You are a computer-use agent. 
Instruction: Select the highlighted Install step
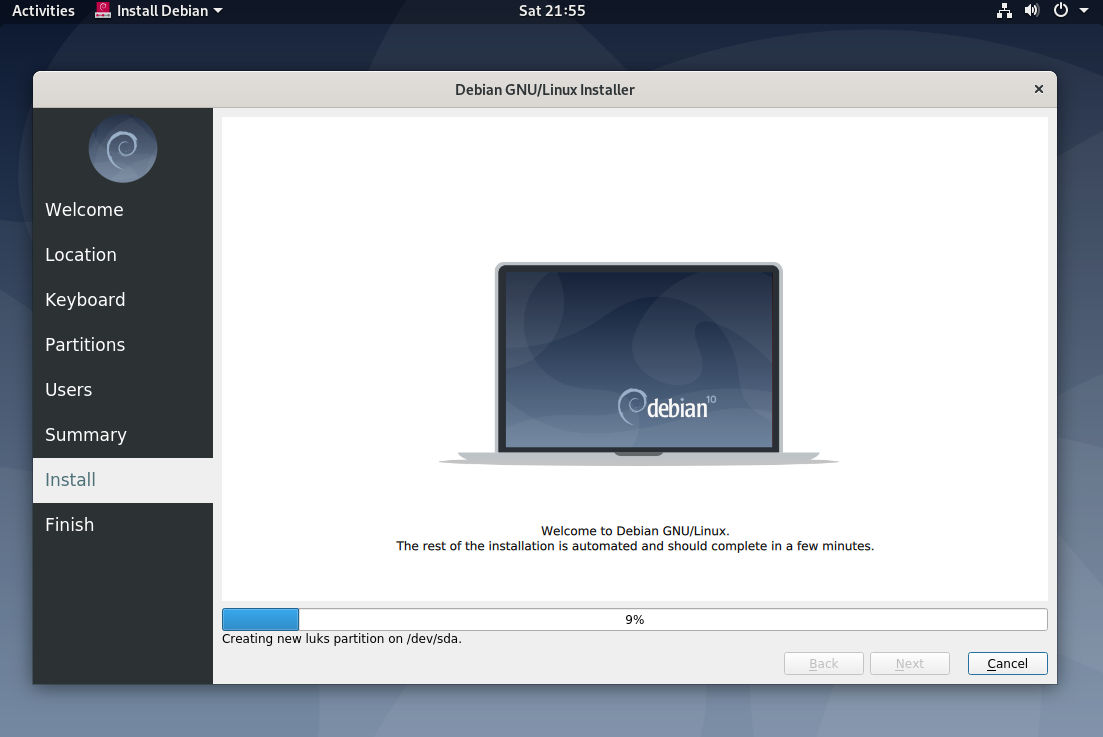click(123, 480)
